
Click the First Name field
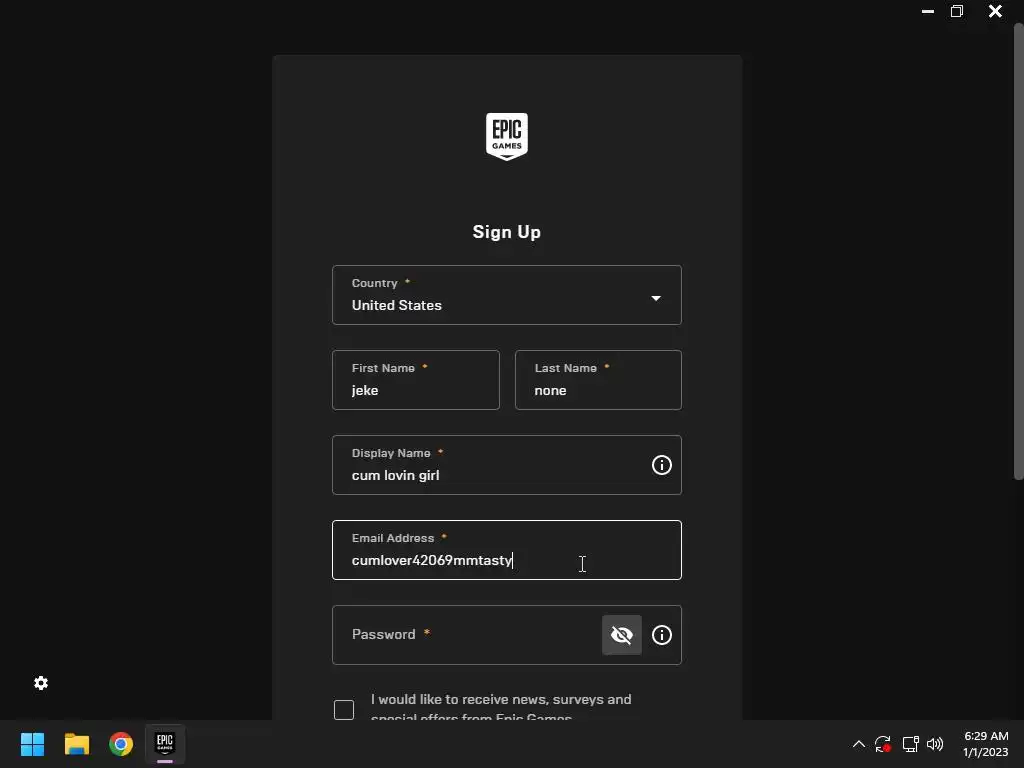tap(415, 380)
